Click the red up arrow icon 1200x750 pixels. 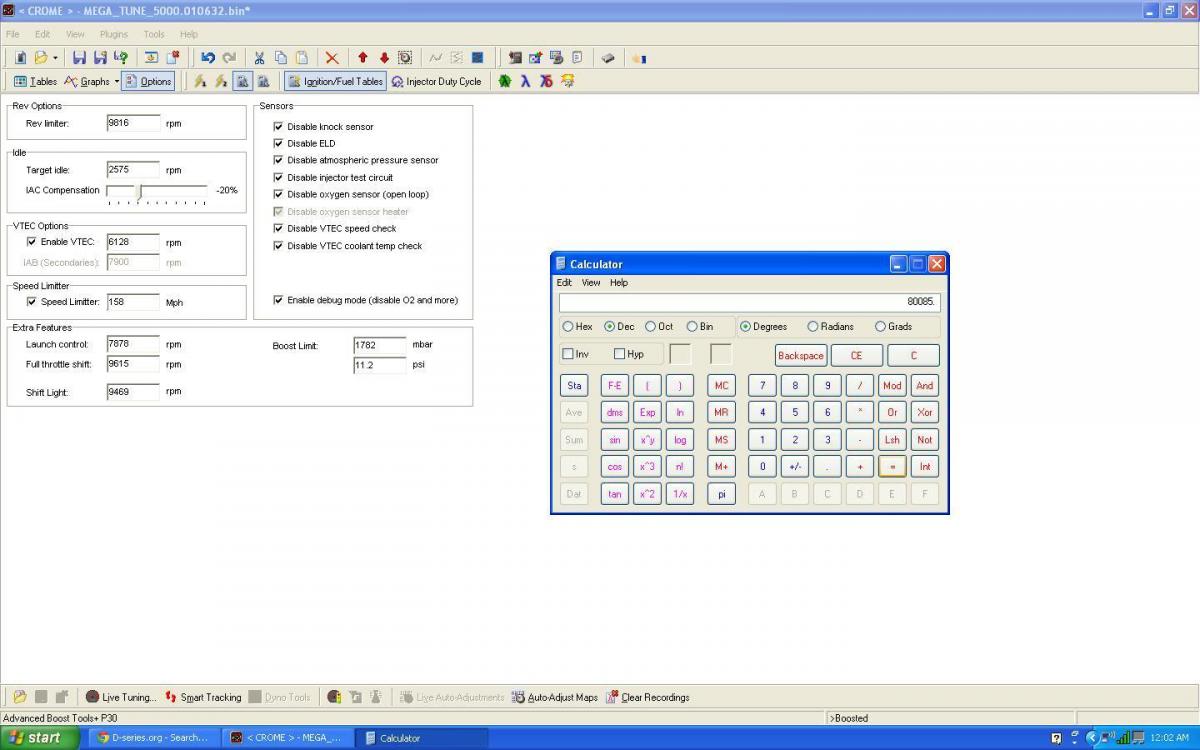coord(363,58)
